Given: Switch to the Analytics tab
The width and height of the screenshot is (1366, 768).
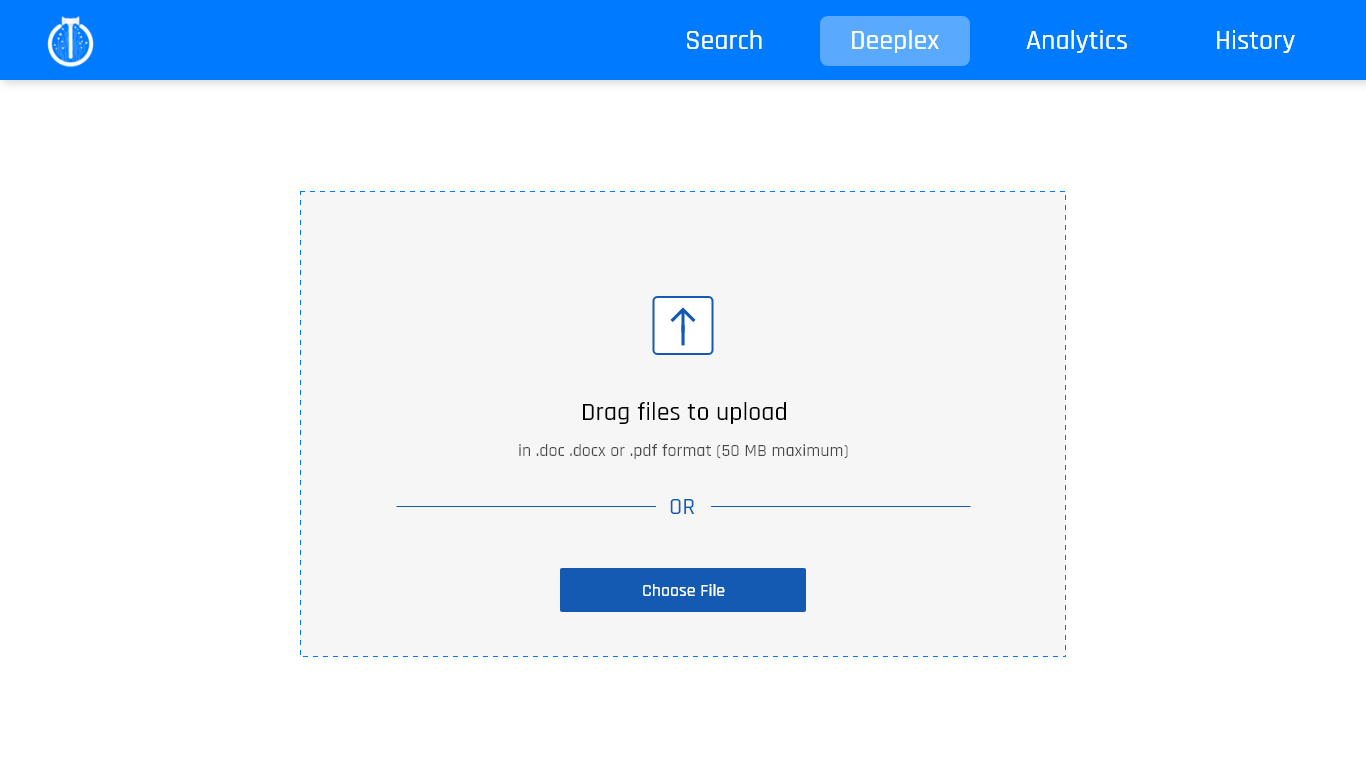Looking at the screenshot, I should click(1077, 41).
